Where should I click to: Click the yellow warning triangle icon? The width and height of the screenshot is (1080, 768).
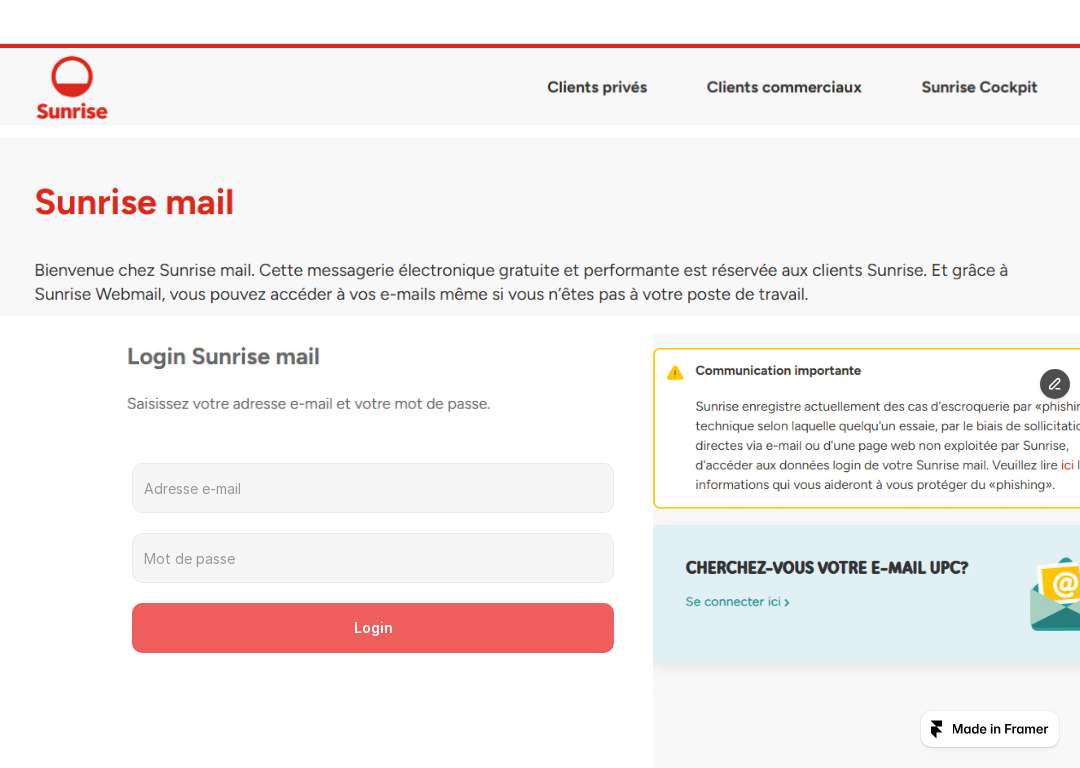point(675,373)
